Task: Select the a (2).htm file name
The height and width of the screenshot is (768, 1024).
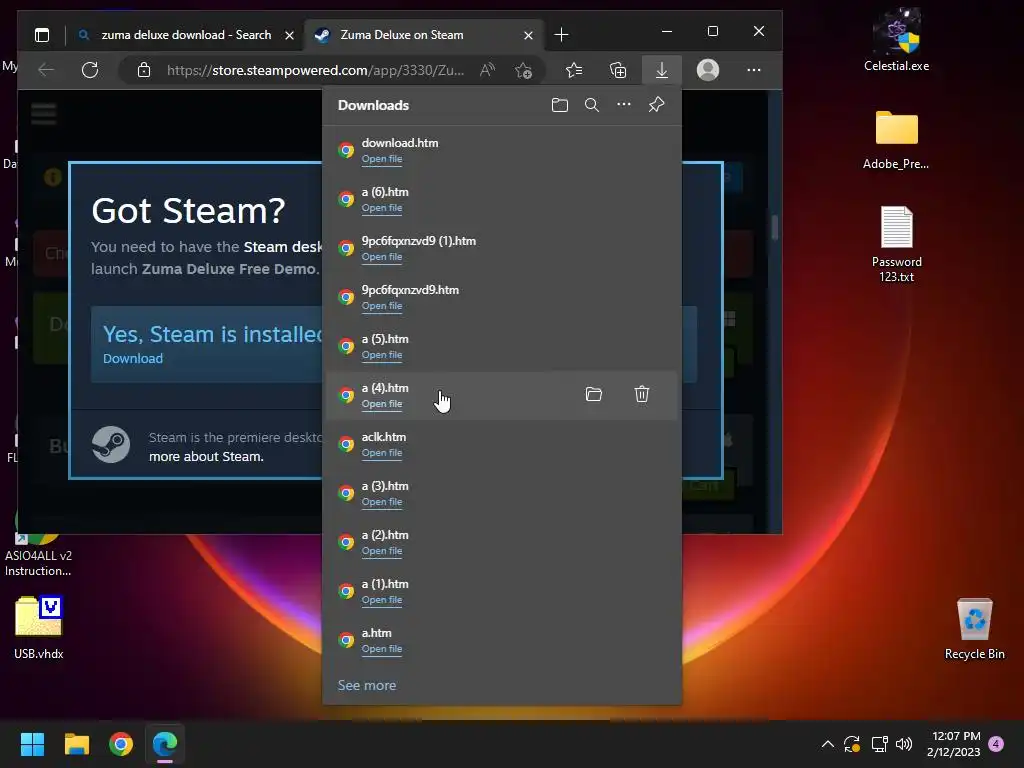Action: coord(385,534)
